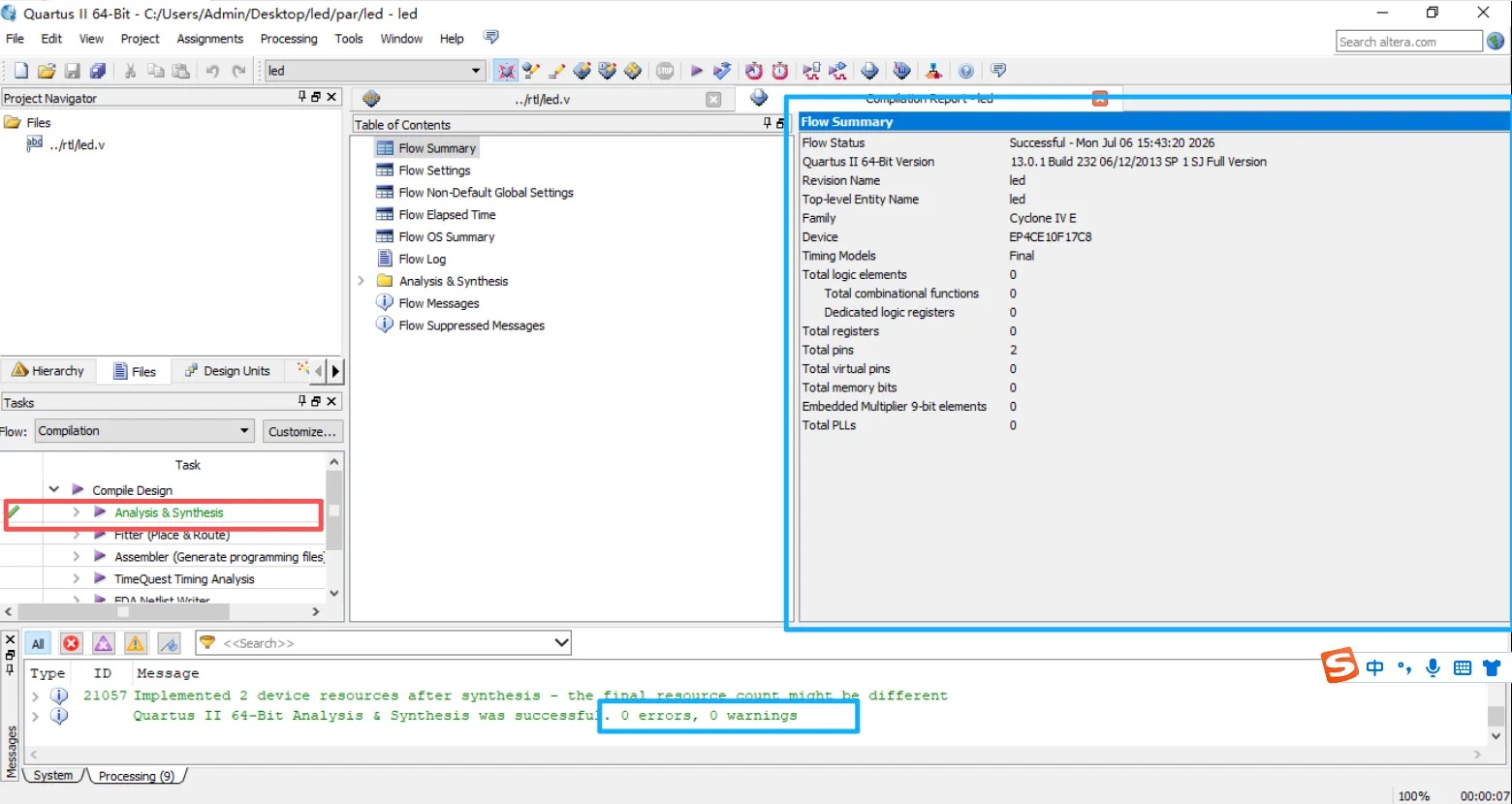Click the speech bubble icon next to Help menu

tap(491, 38)
